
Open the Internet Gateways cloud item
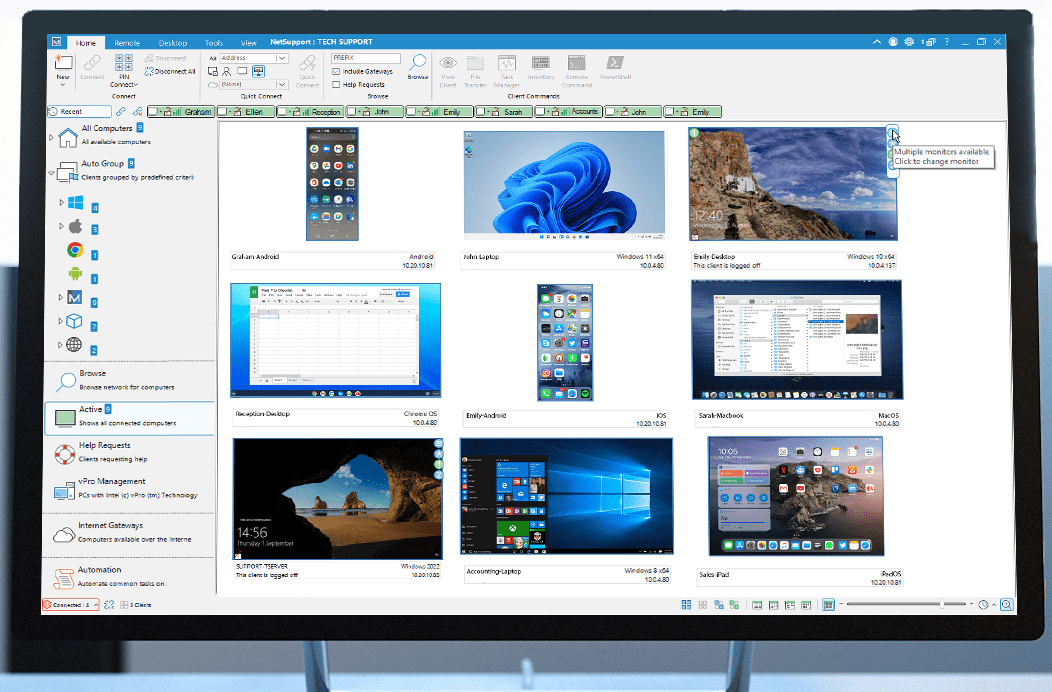pyautogui.click(x=65, y=534)
